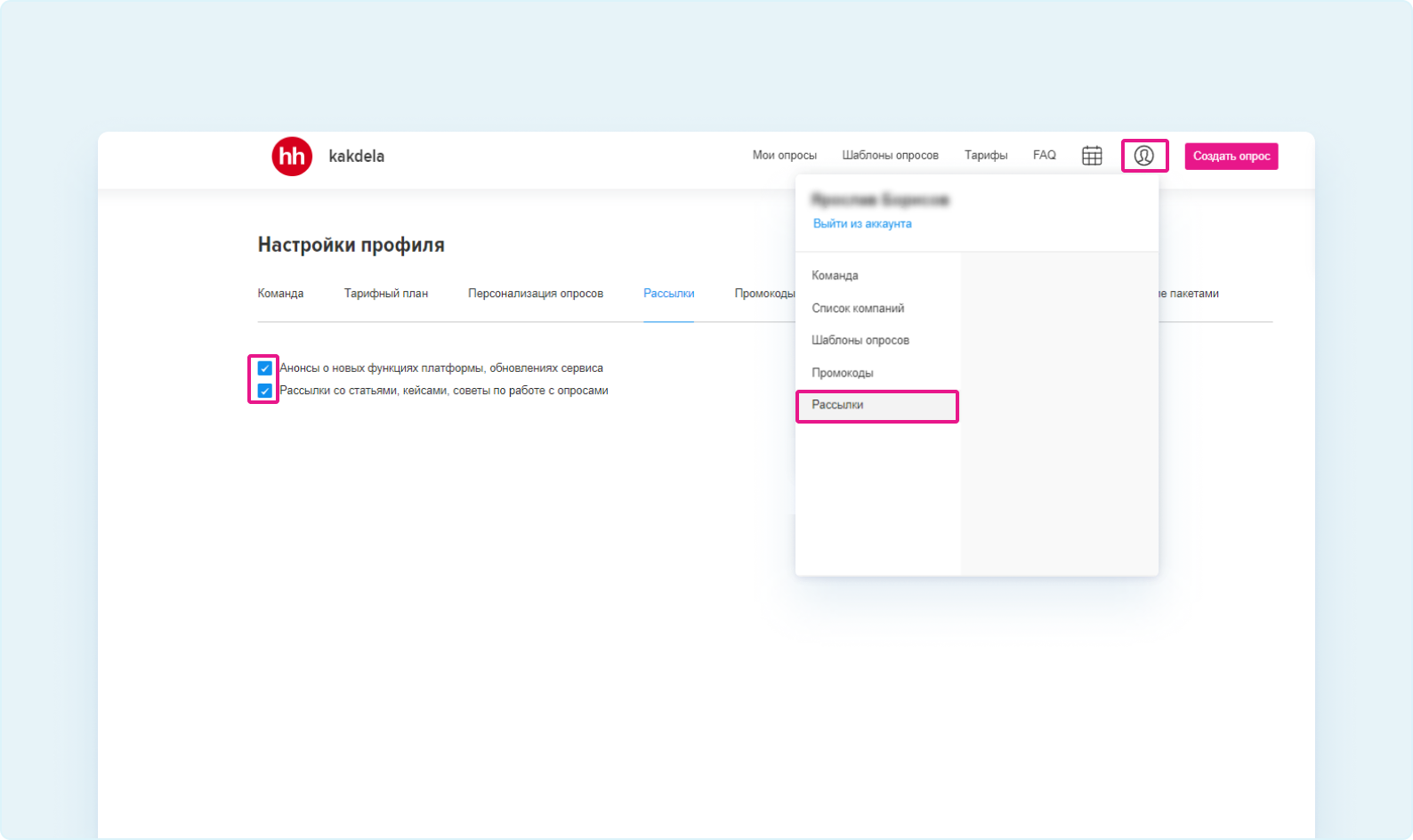This screenshot has height=840, width=1413.
Task: Toggle the 'Рассылки со статьями' checkbox
Action: click(265, 391)
